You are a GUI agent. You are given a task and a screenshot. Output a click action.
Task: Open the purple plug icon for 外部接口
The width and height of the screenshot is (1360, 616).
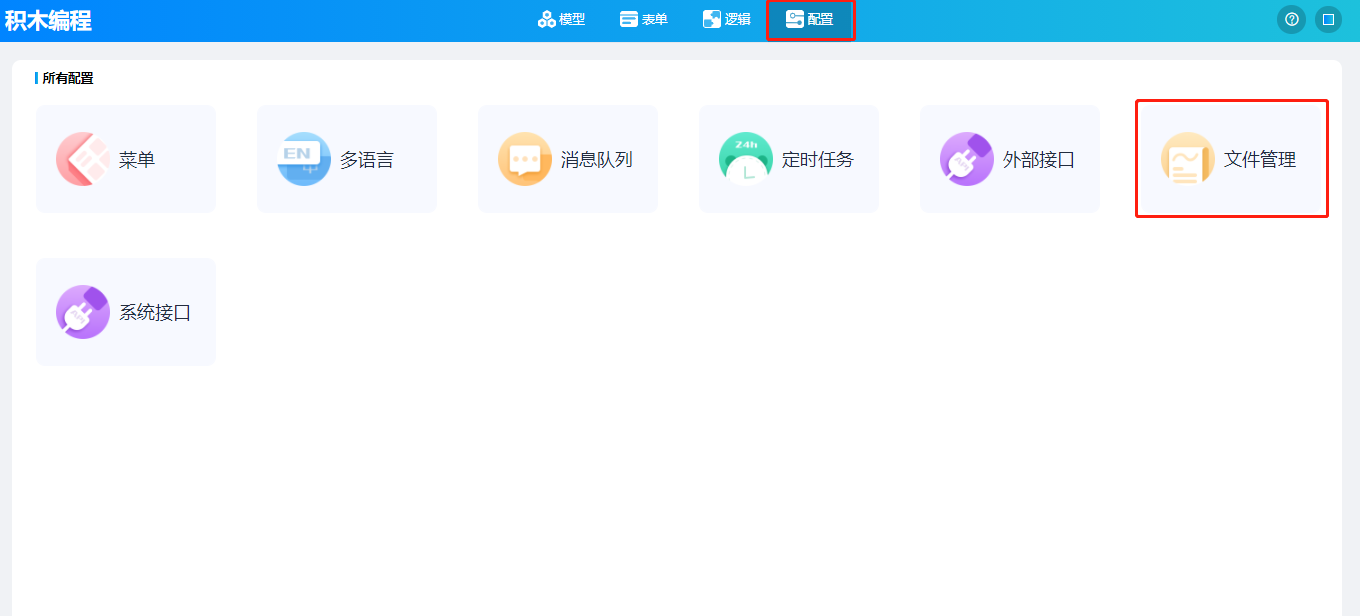point(967,159)
